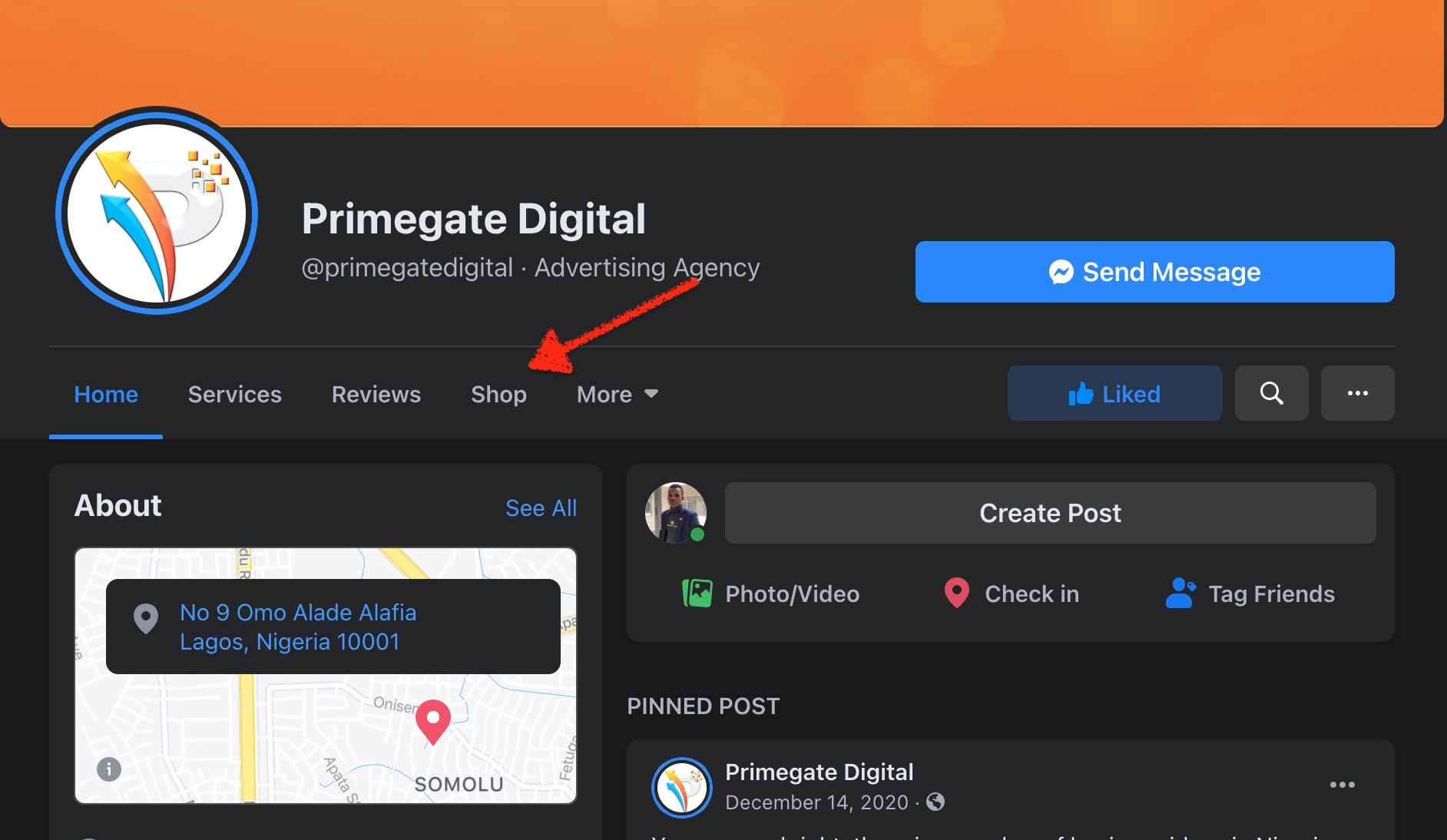Add a Photo/Video to post
Image resolution: width=1447 pixels, height=840 pixels.
[771, 594]
